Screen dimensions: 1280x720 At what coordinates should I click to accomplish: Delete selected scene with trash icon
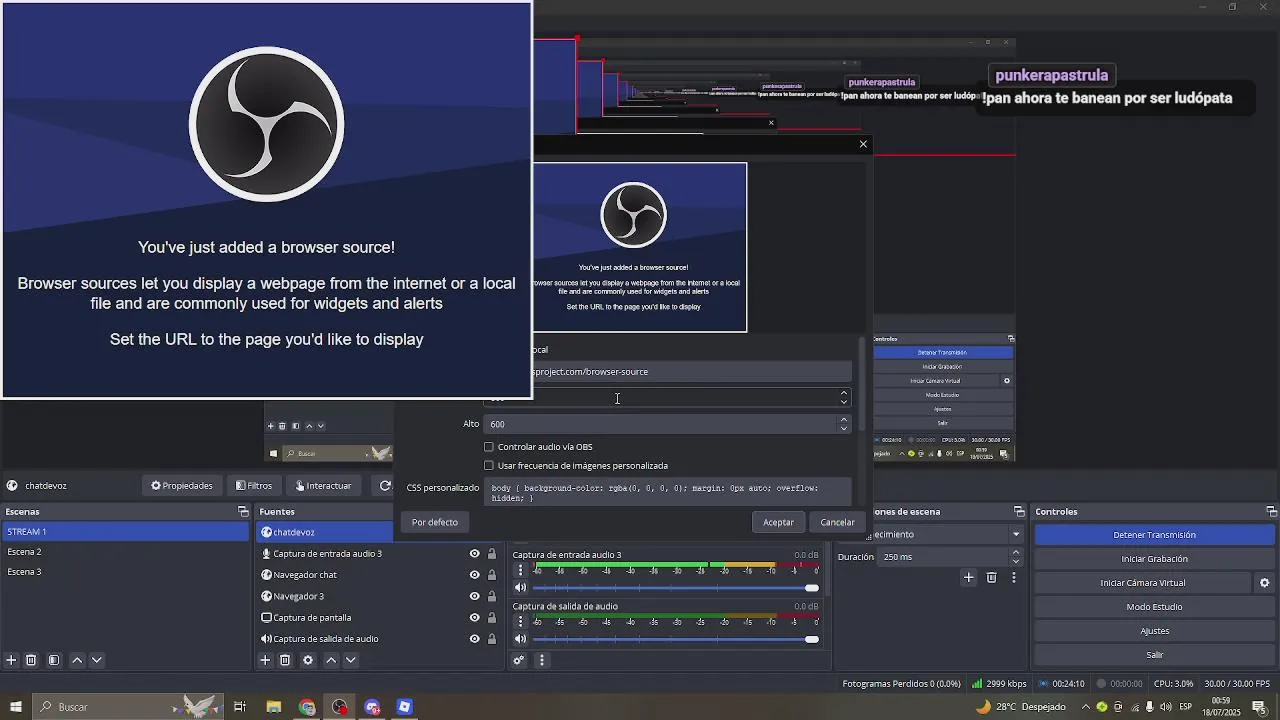click(31, 660)
